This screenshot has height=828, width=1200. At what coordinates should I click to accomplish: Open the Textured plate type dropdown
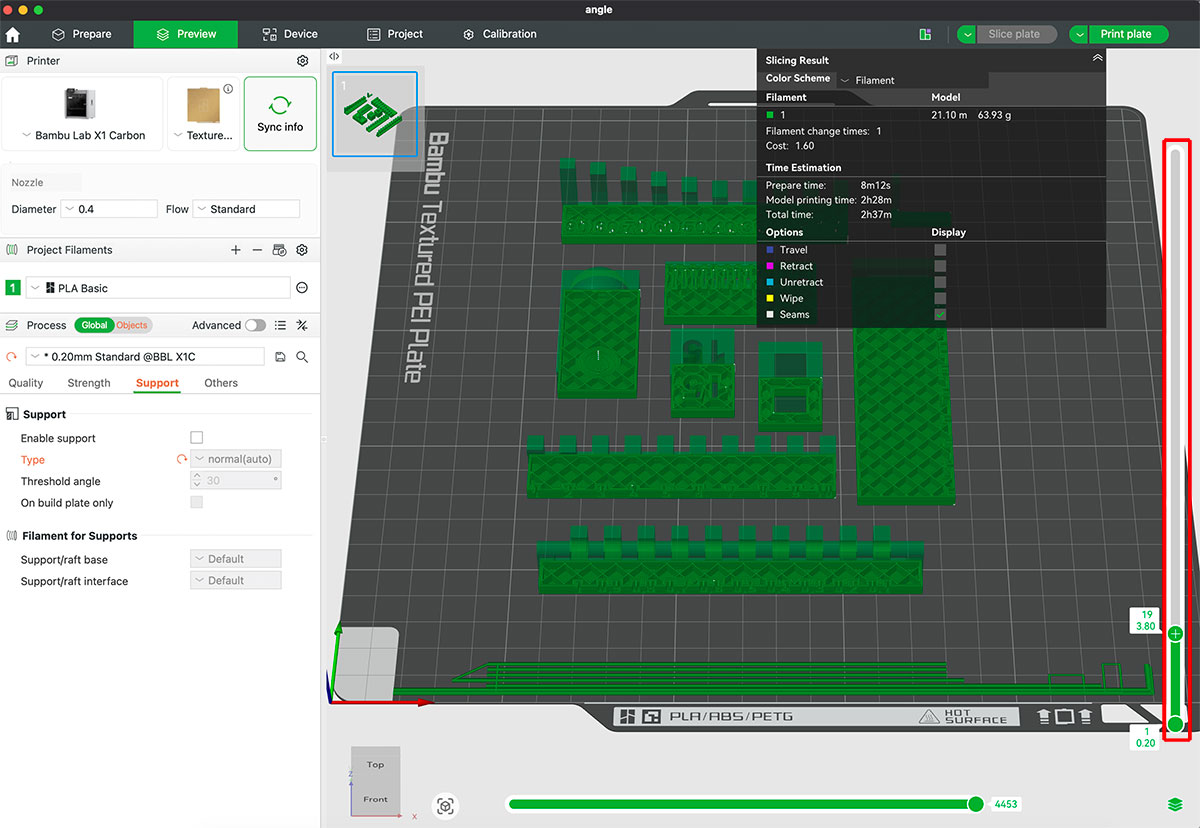pyautogui.click(x=203, y=114)
